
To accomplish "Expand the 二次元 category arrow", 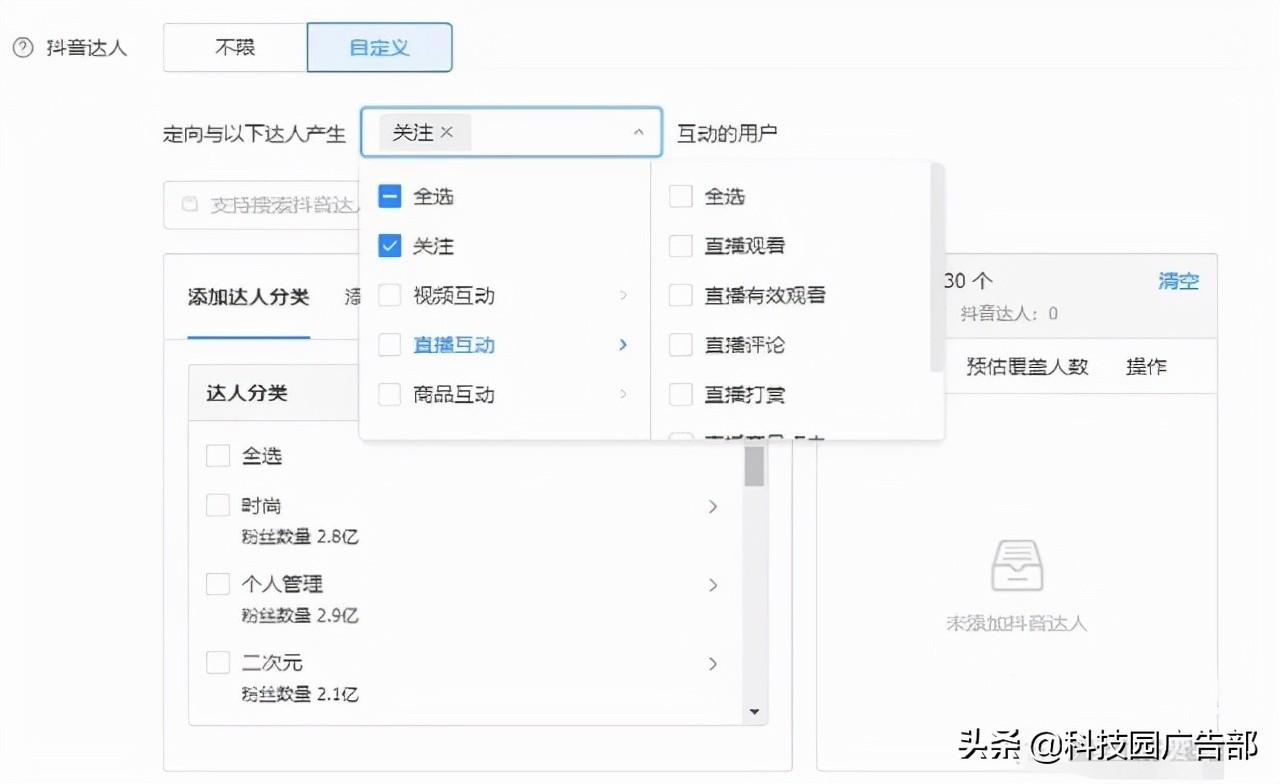I will [x=713, y=663].
